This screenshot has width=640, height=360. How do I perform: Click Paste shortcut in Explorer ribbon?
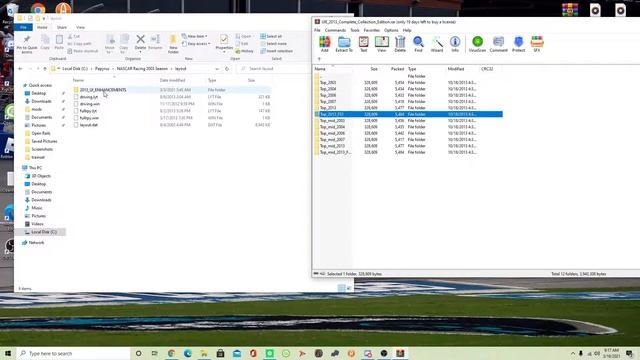(83, 51)
